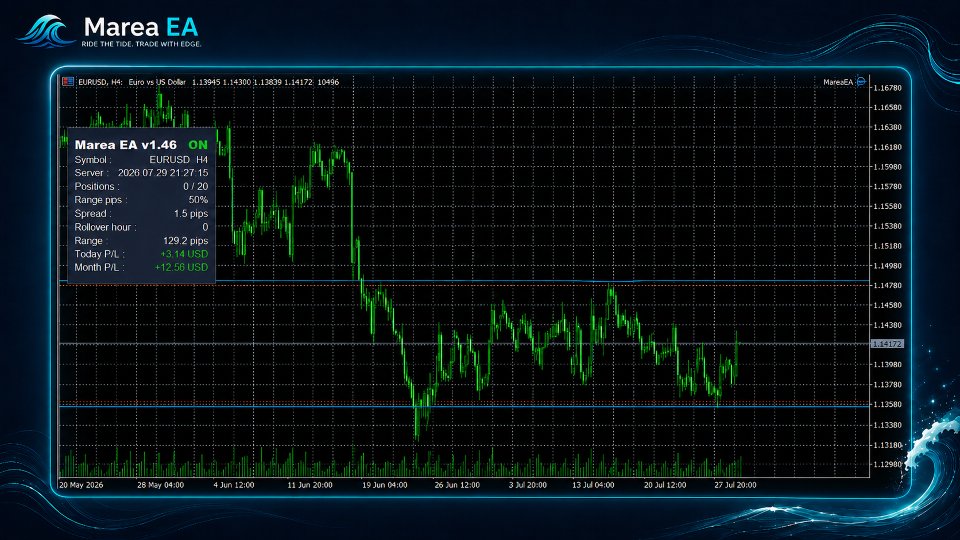
Task: Toggle the green ON status in Marea panel
Action: pyautogui.click(x=198, y=145)
